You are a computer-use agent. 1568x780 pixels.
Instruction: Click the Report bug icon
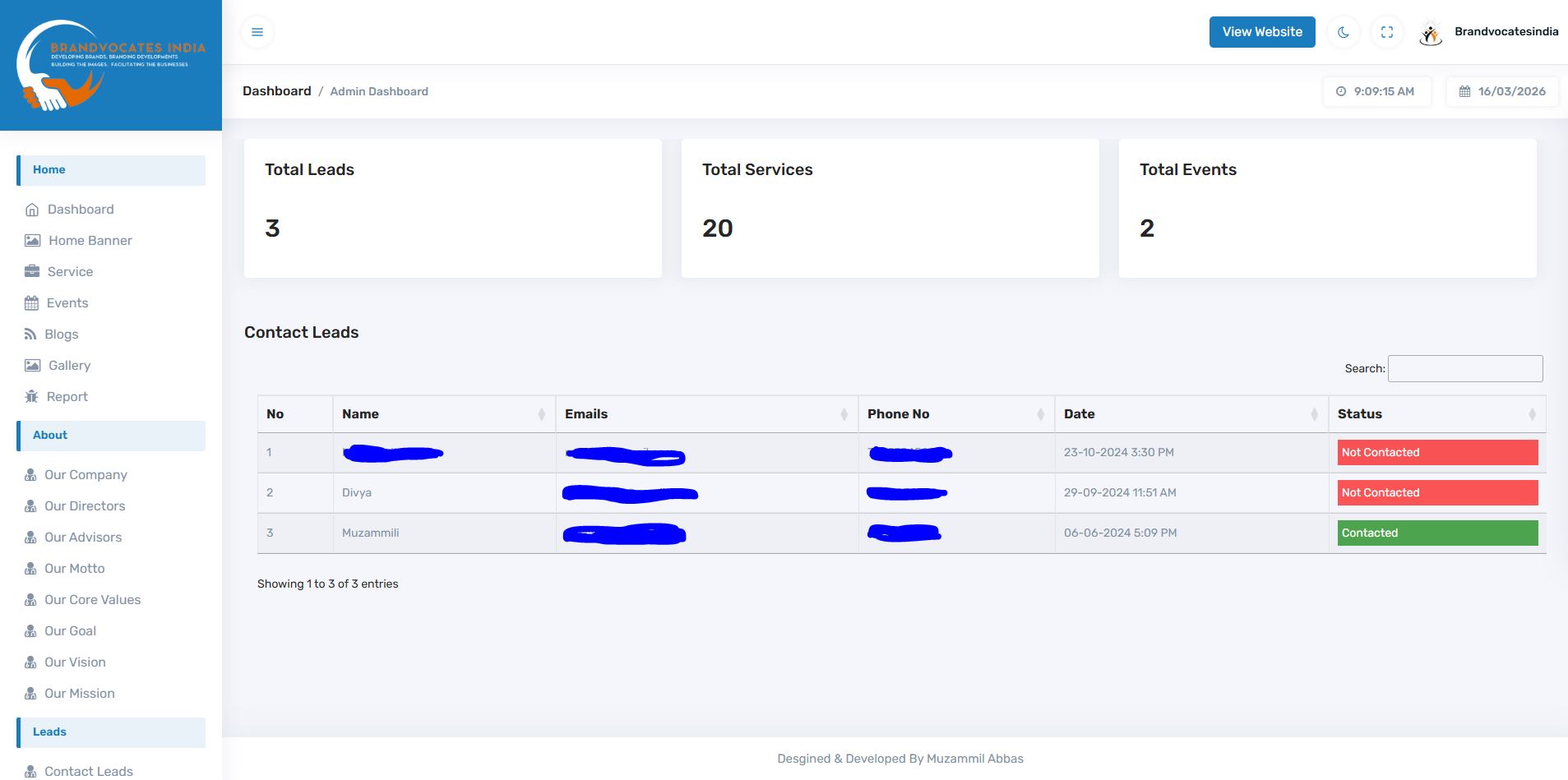tap(32, 397)
